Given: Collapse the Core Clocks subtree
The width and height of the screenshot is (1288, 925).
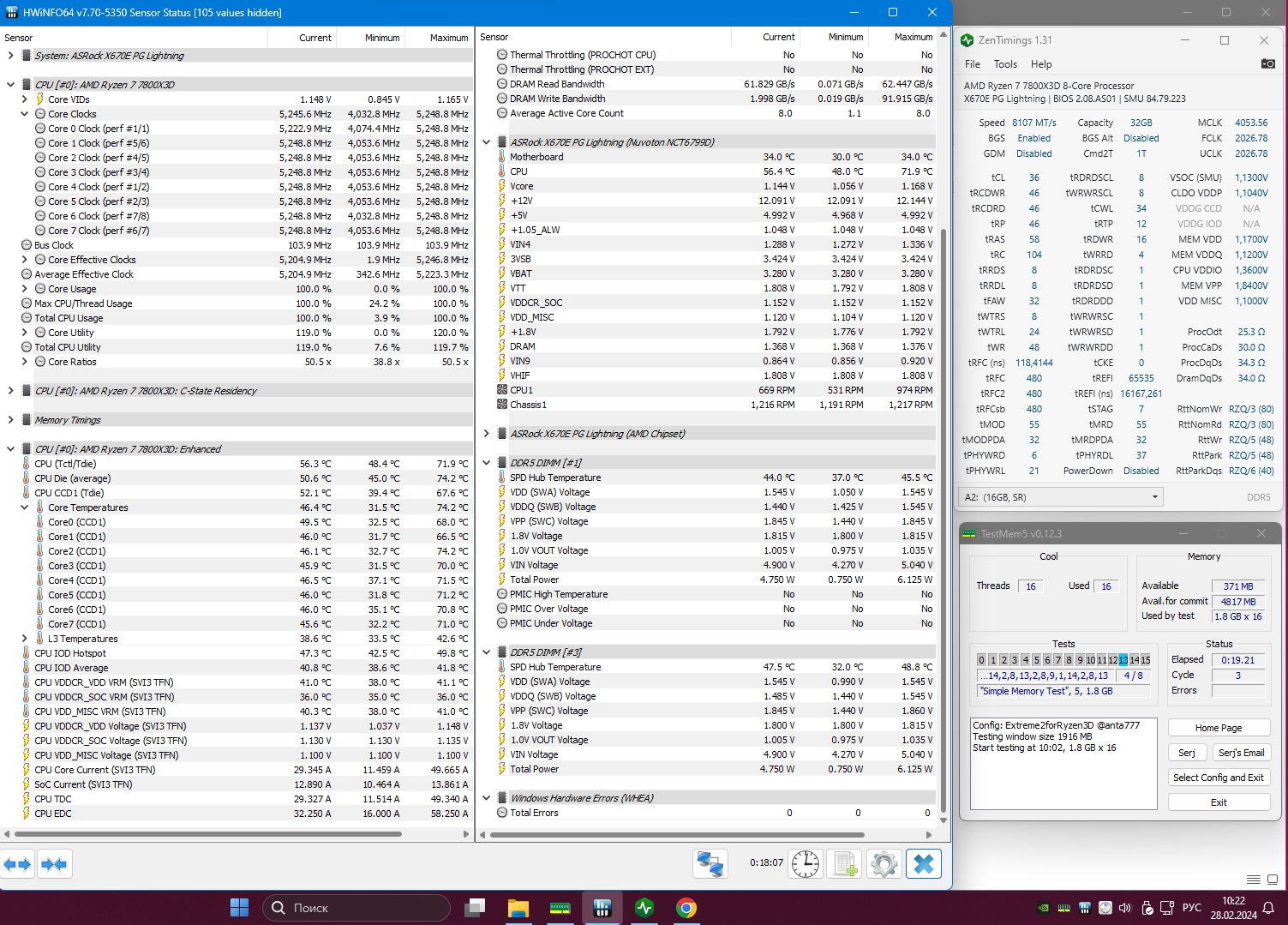Looking at the screenshot, I should 25,114.
